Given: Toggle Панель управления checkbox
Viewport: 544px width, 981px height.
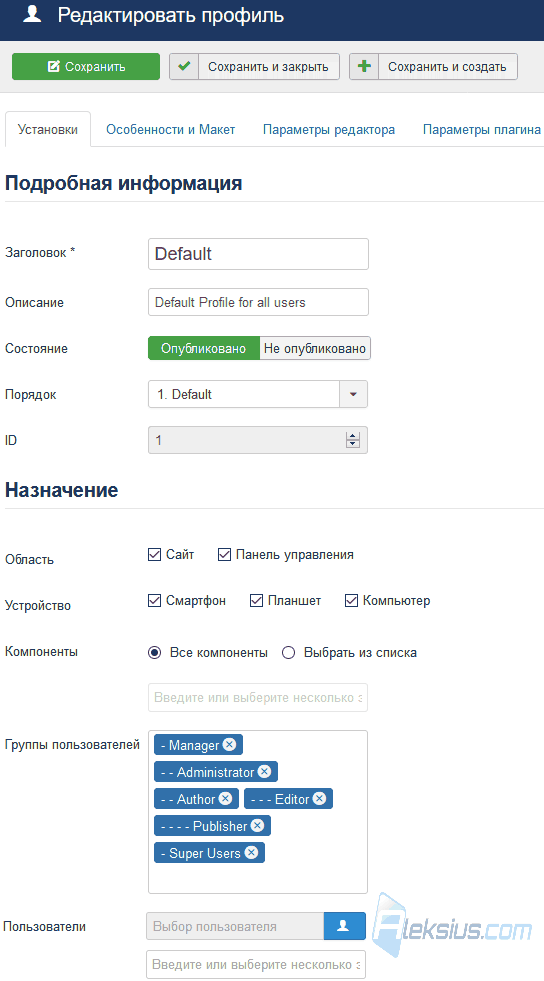Looking at the screenshot, I should coord(224,554).
